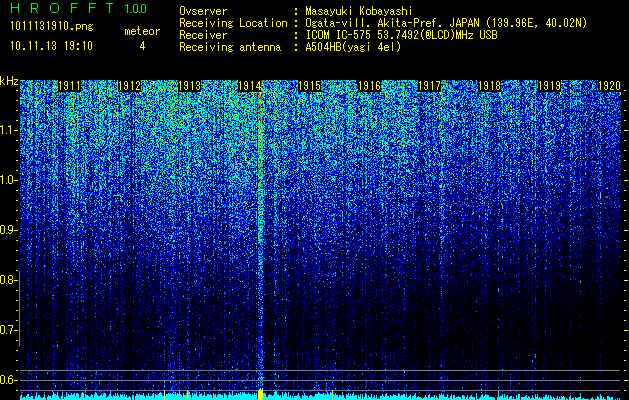Click the Receiving Location label
The height and width of the screenshot is (400, 629).
(x=233, y=24)
